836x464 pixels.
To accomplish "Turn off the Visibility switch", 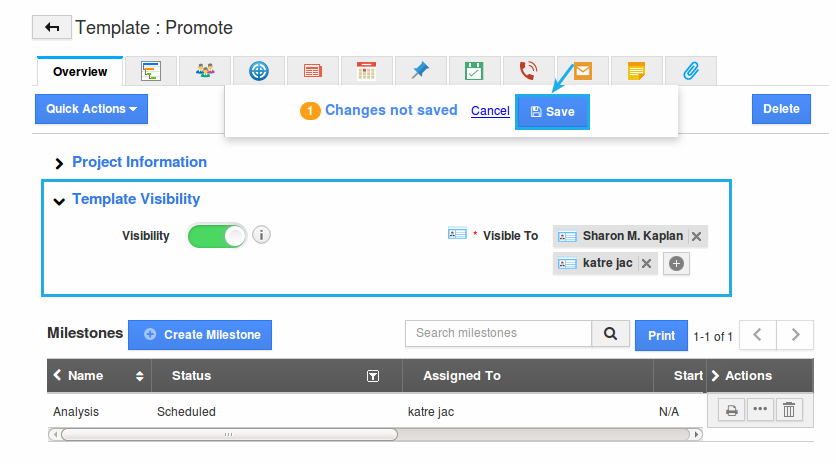I will point(217,236).
